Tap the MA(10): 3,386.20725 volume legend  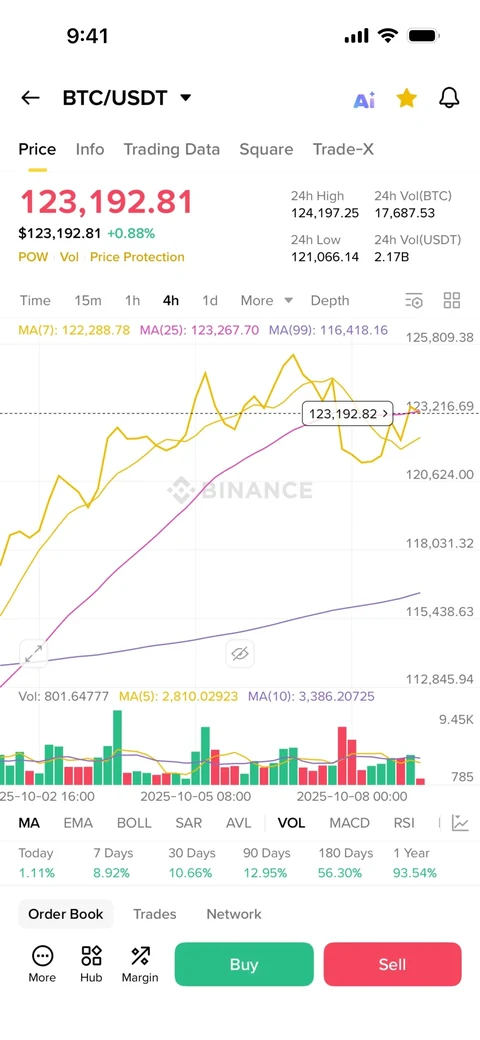tap(311, 696)
